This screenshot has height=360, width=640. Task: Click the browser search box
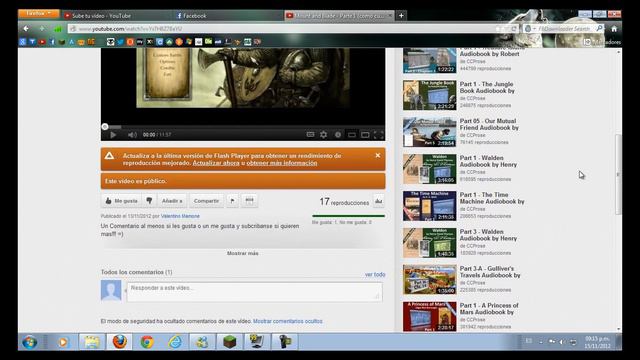(565, 29)
